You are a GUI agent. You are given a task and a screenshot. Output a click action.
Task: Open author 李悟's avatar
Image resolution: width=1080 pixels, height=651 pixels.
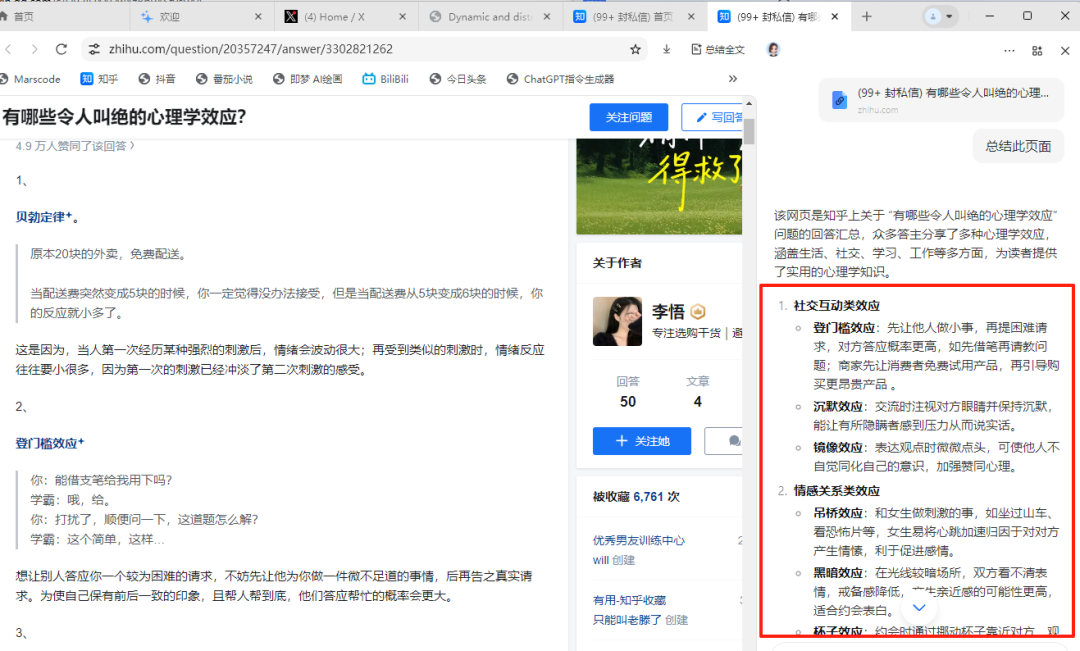[x=617, y=321]
